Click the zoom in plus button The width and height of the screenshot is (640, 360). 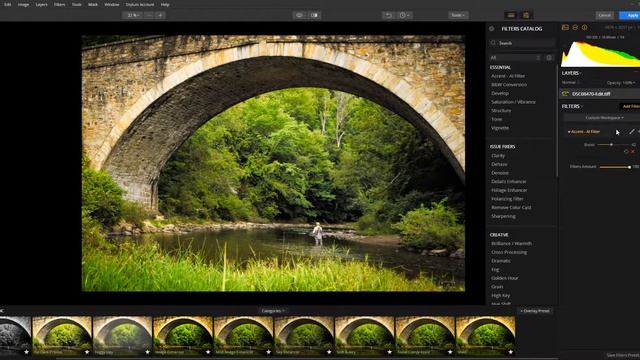160,15
